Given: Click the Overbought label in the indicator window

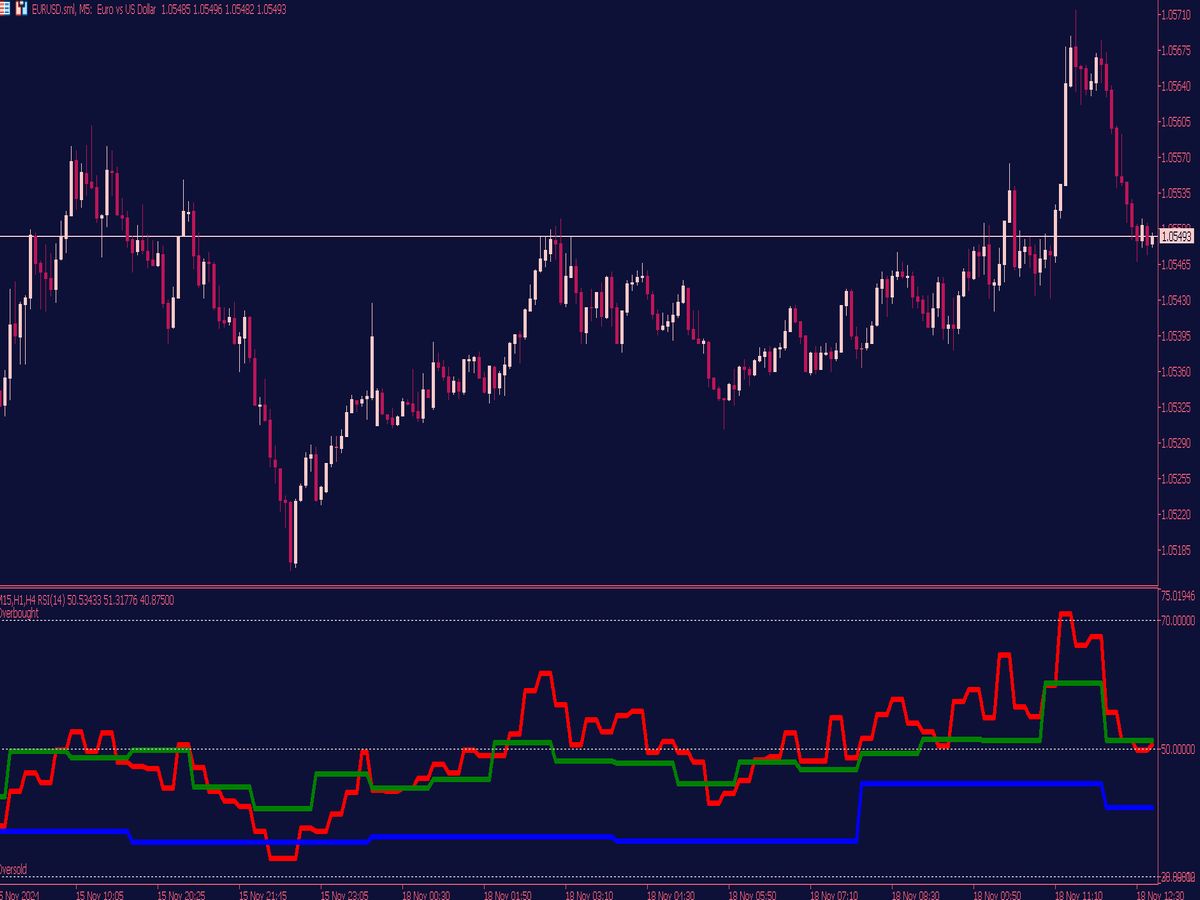Looking at the screenshot, I should (x=20, y=613).
